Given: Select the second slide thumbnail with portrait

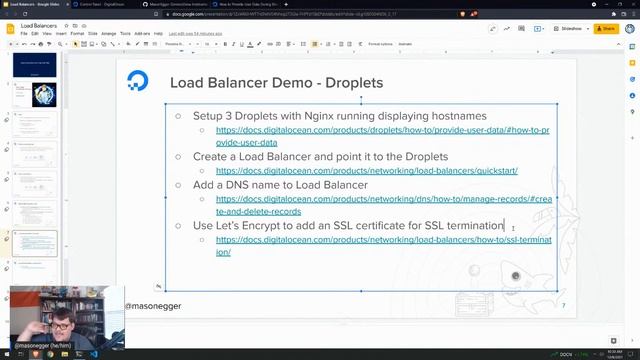Looking at the screenshot, I should pyautogui.click(x=35, y=95).
